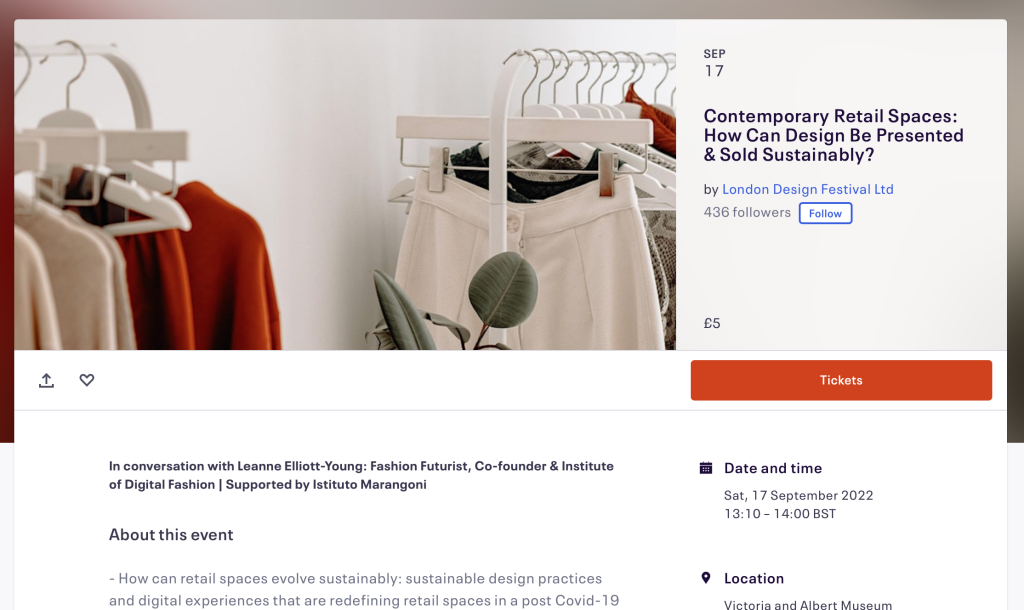Click the Leanne Elliott-Young conversation summary
The height and width of the screenshot is (610, 1024).
point(361,475)
